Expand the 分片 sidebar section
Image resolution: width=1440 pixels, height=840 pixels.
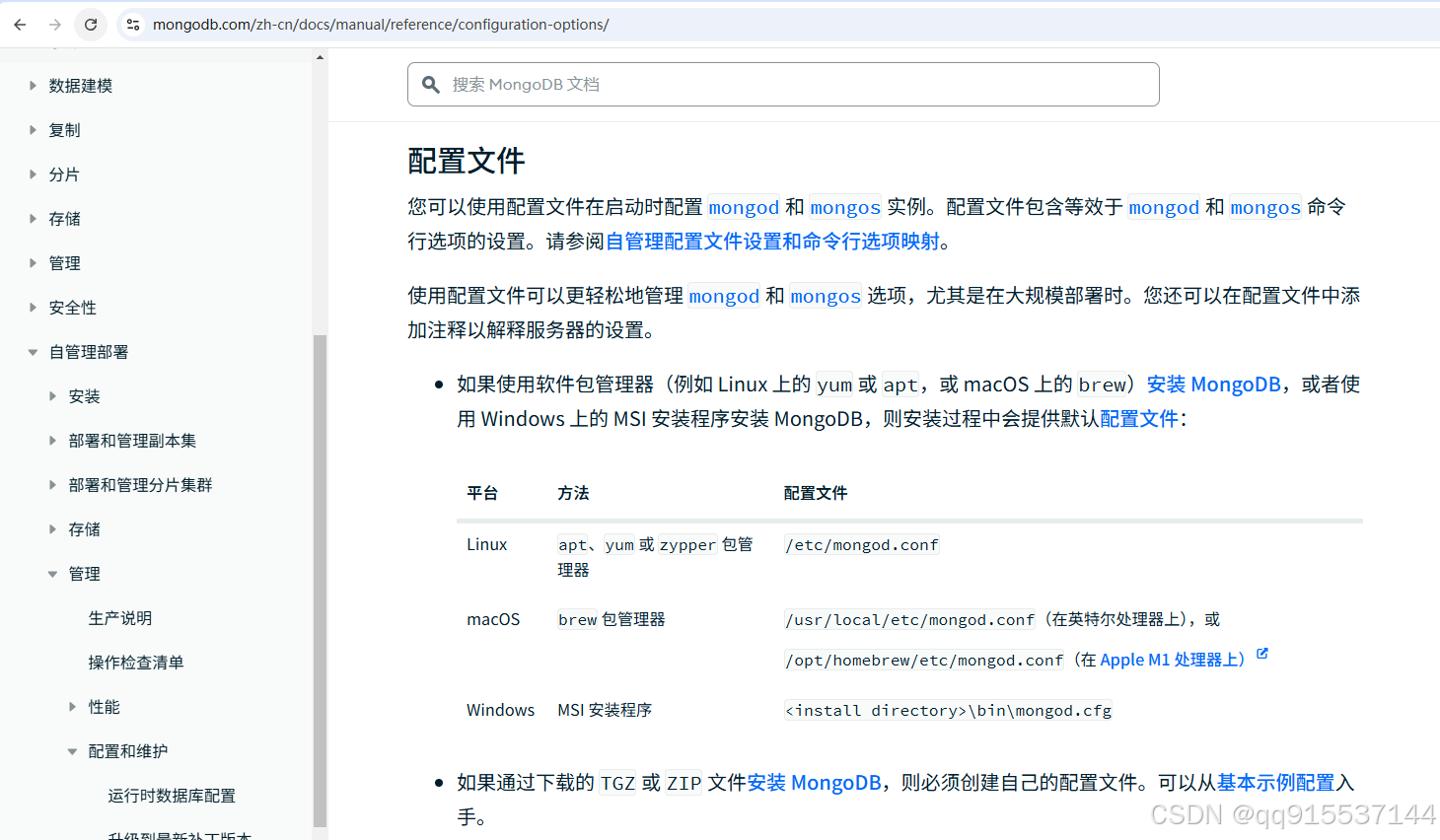[33, 175]
